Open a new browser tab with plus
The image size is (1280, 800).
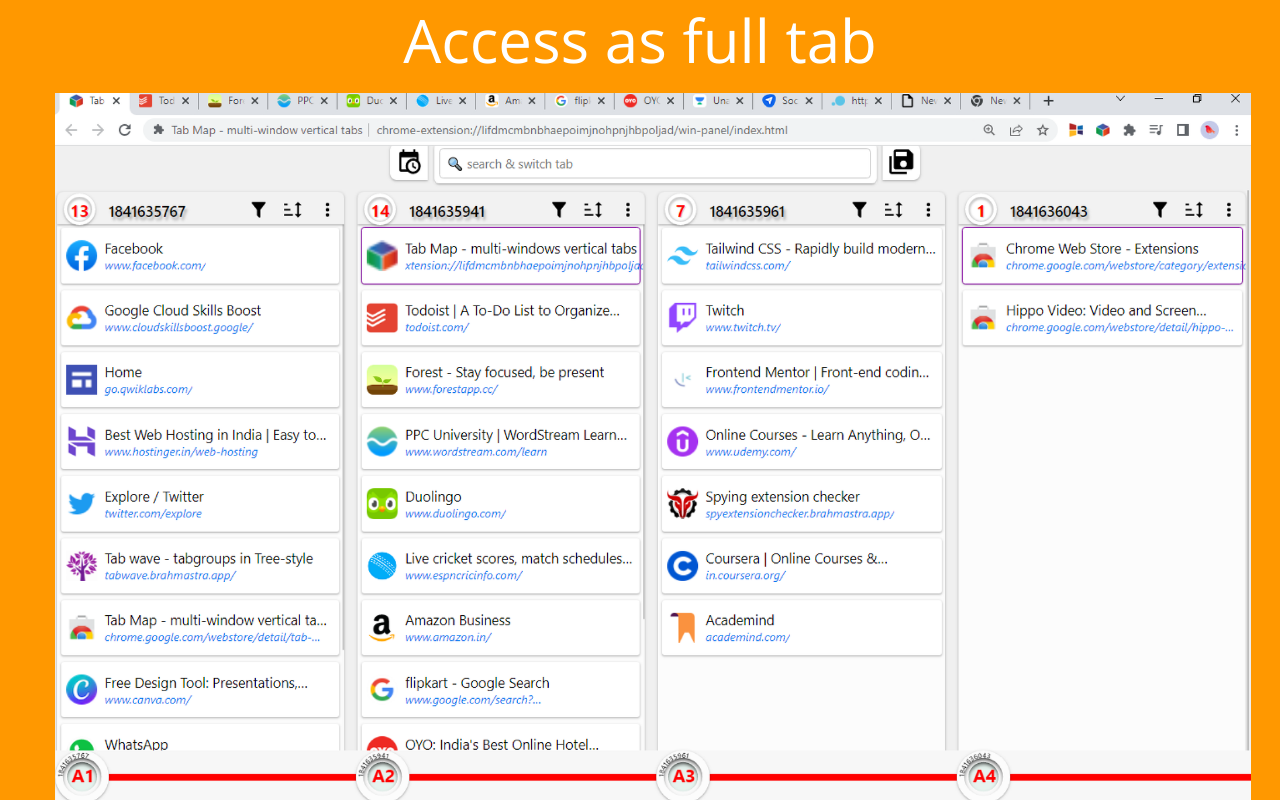point(1048,101)
